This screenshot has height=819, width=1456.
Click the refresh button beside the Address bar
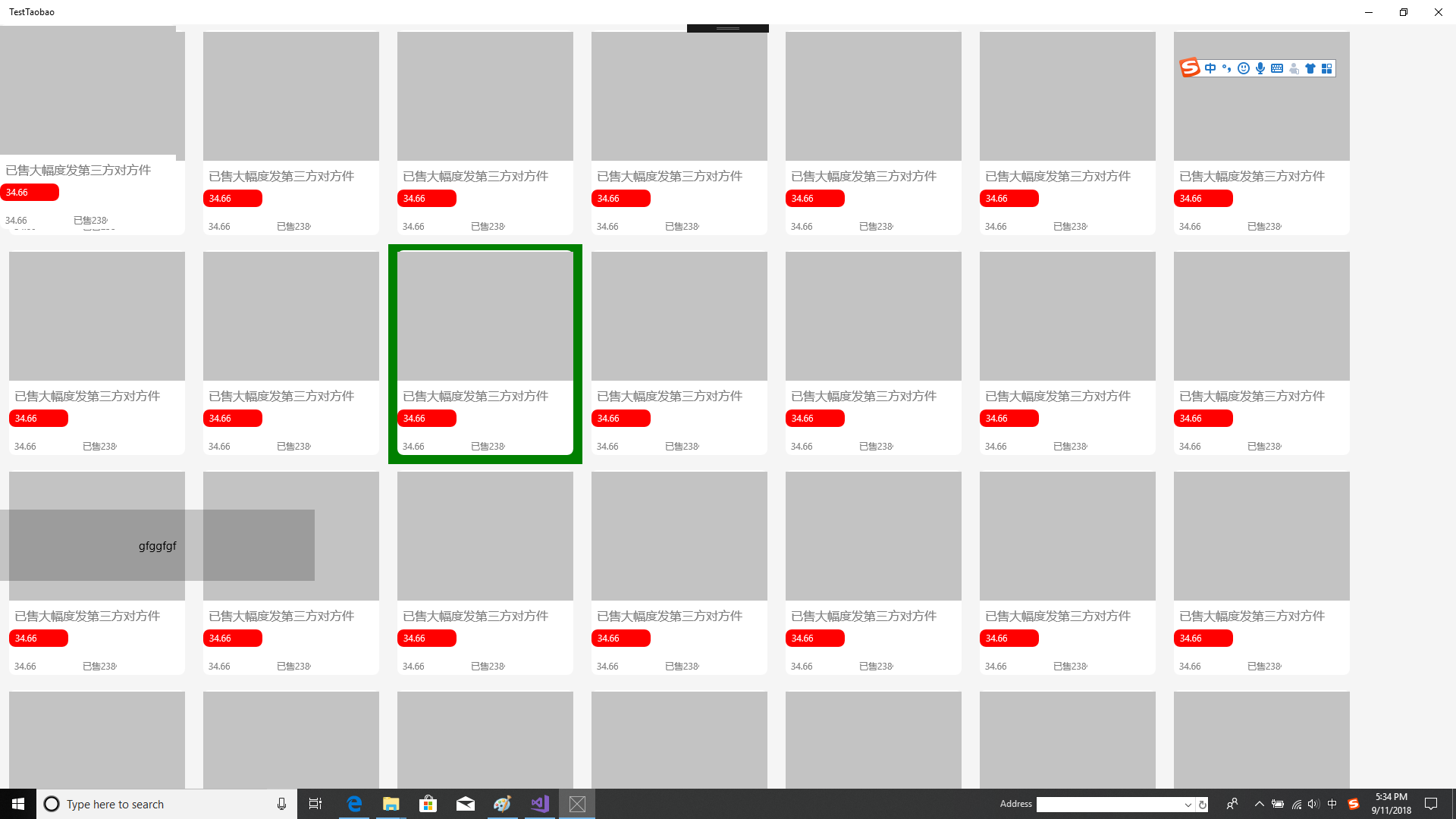point(1203,805)
